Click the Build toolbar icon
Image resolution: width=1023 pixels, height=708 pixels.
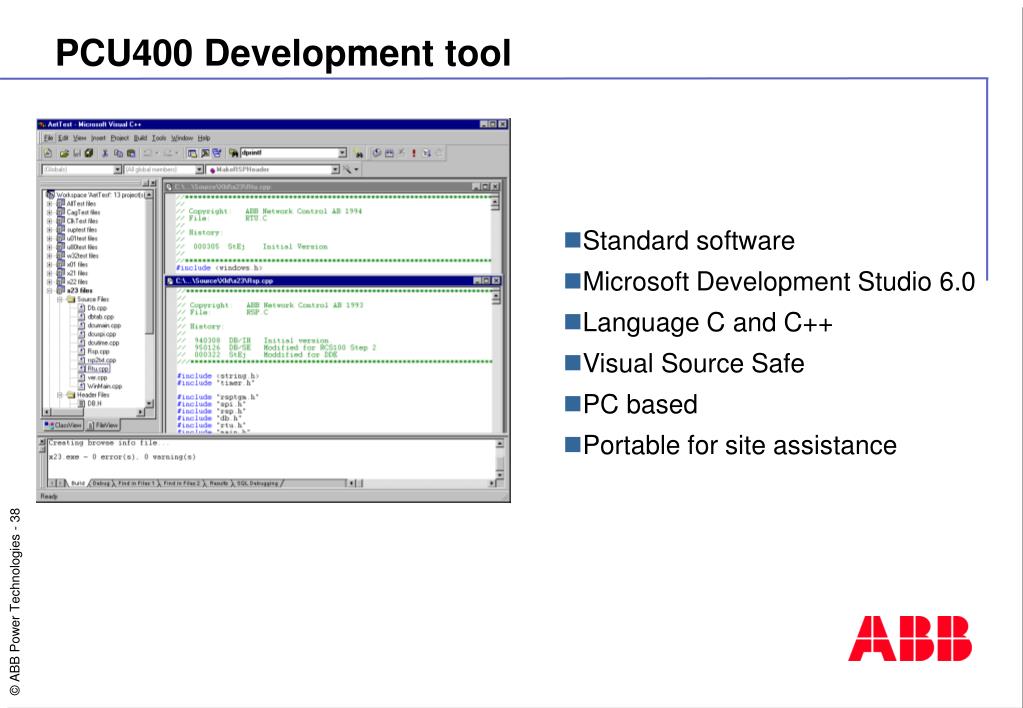(x=389, y=153)
